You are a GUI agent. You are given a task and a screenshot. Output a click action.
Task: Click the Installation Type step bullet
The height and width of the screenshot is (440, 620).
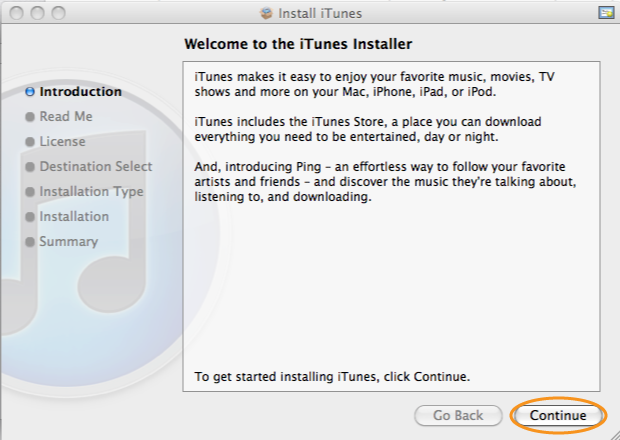[x=30, y=192]
